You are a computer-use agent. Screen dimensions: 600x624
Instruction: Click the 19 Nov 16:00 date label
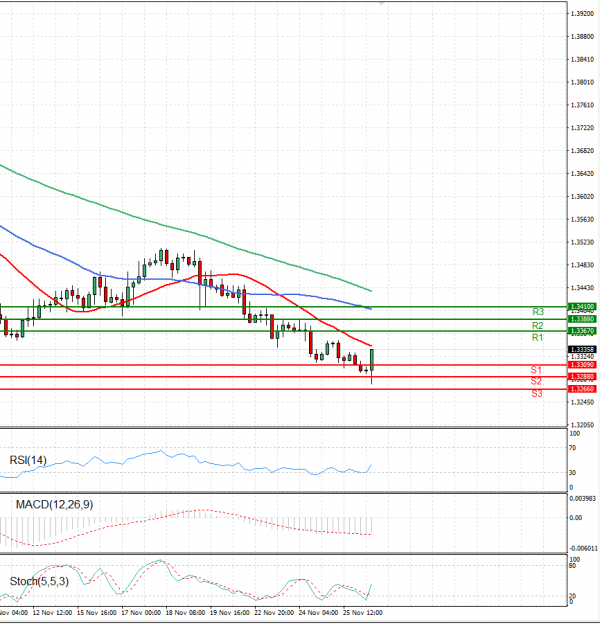[230, 613]
